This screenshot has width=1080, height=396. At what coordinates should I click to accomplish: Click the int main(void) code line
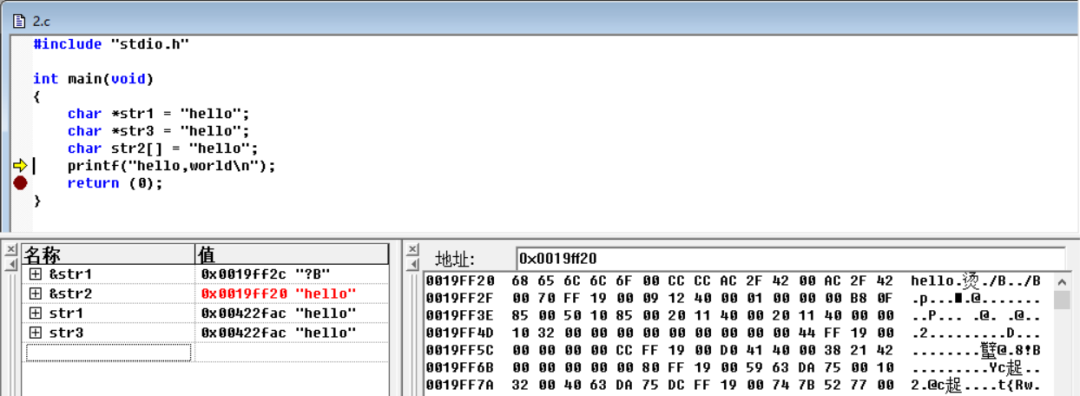94,79
